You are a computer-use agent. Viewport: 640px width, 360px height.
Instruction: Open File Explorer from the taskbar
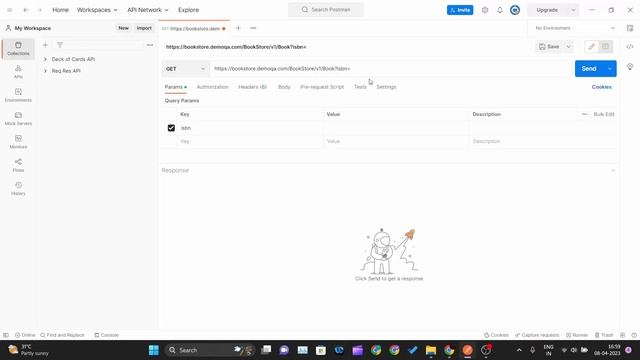click(431, 350)
